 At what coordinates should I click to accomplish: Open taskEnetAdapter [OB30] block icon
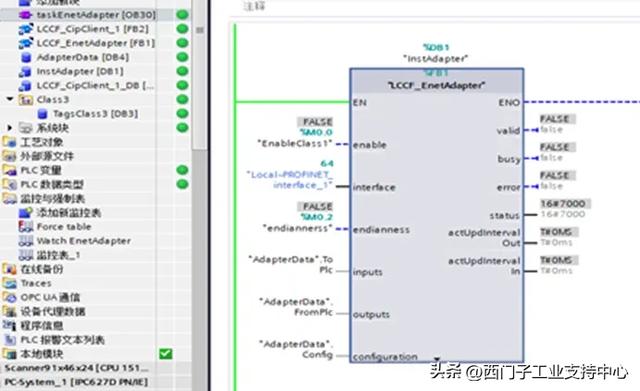25,15
